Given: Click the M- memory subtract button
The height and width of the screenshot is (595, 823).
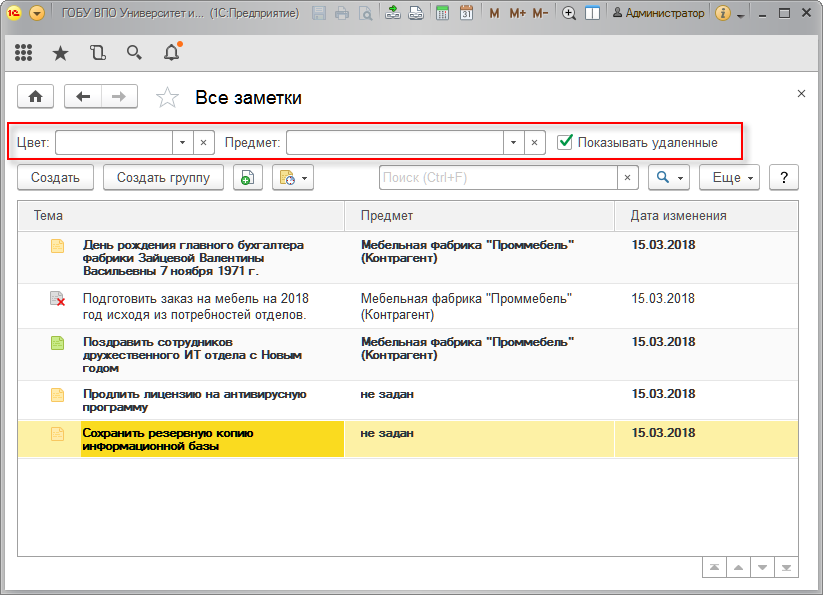Looking at the screenshot, I should [x=540, y=13].
